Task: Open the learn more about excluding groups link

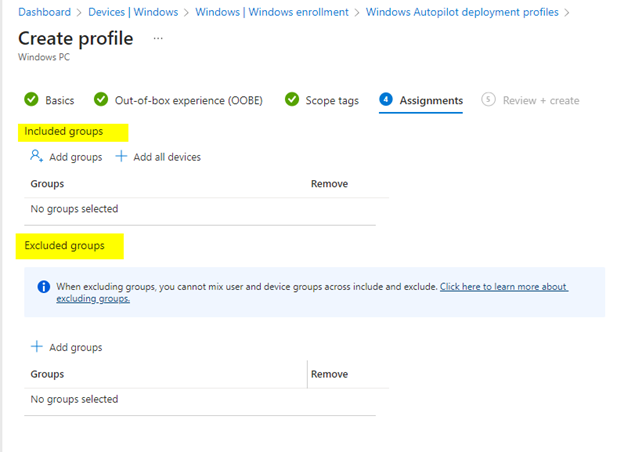Action: pyautogui.click(x=503, y=287)
